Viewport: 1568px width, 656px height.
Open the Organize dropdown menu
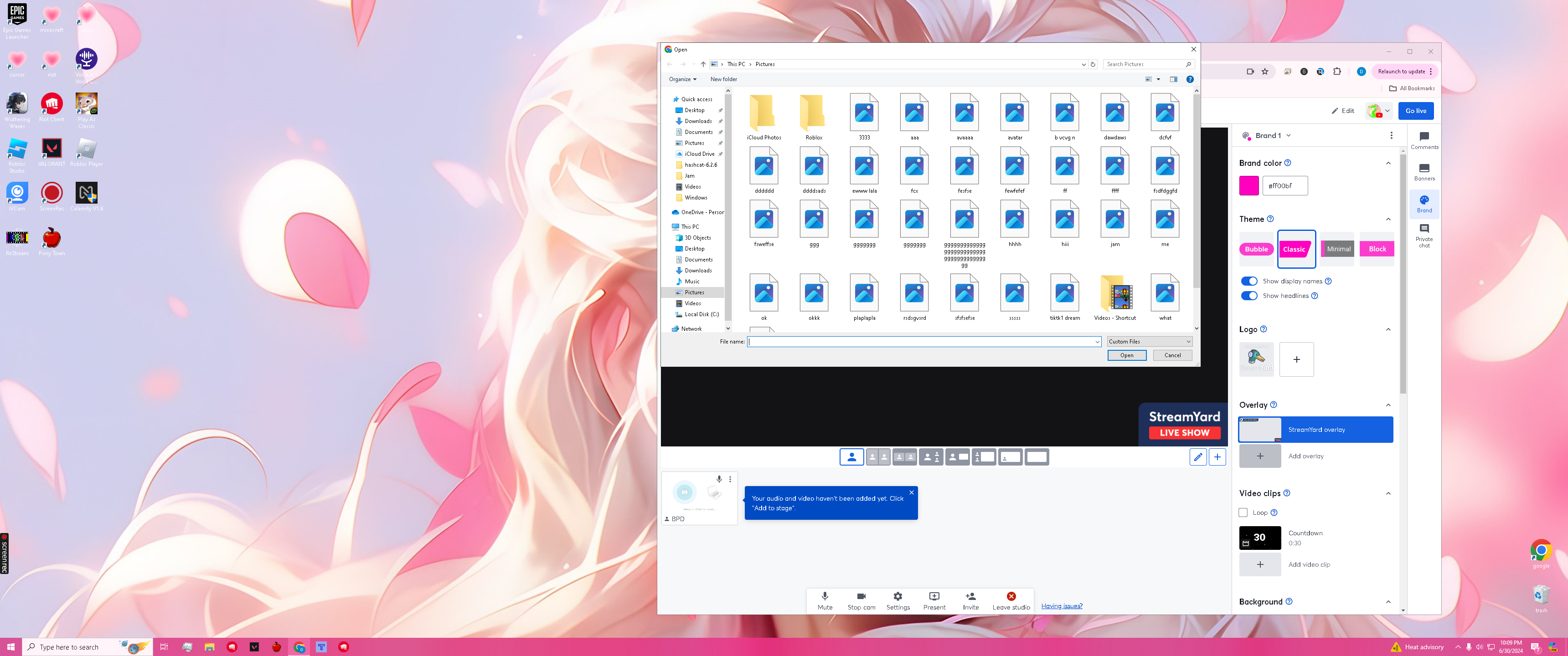click(682, 79)
